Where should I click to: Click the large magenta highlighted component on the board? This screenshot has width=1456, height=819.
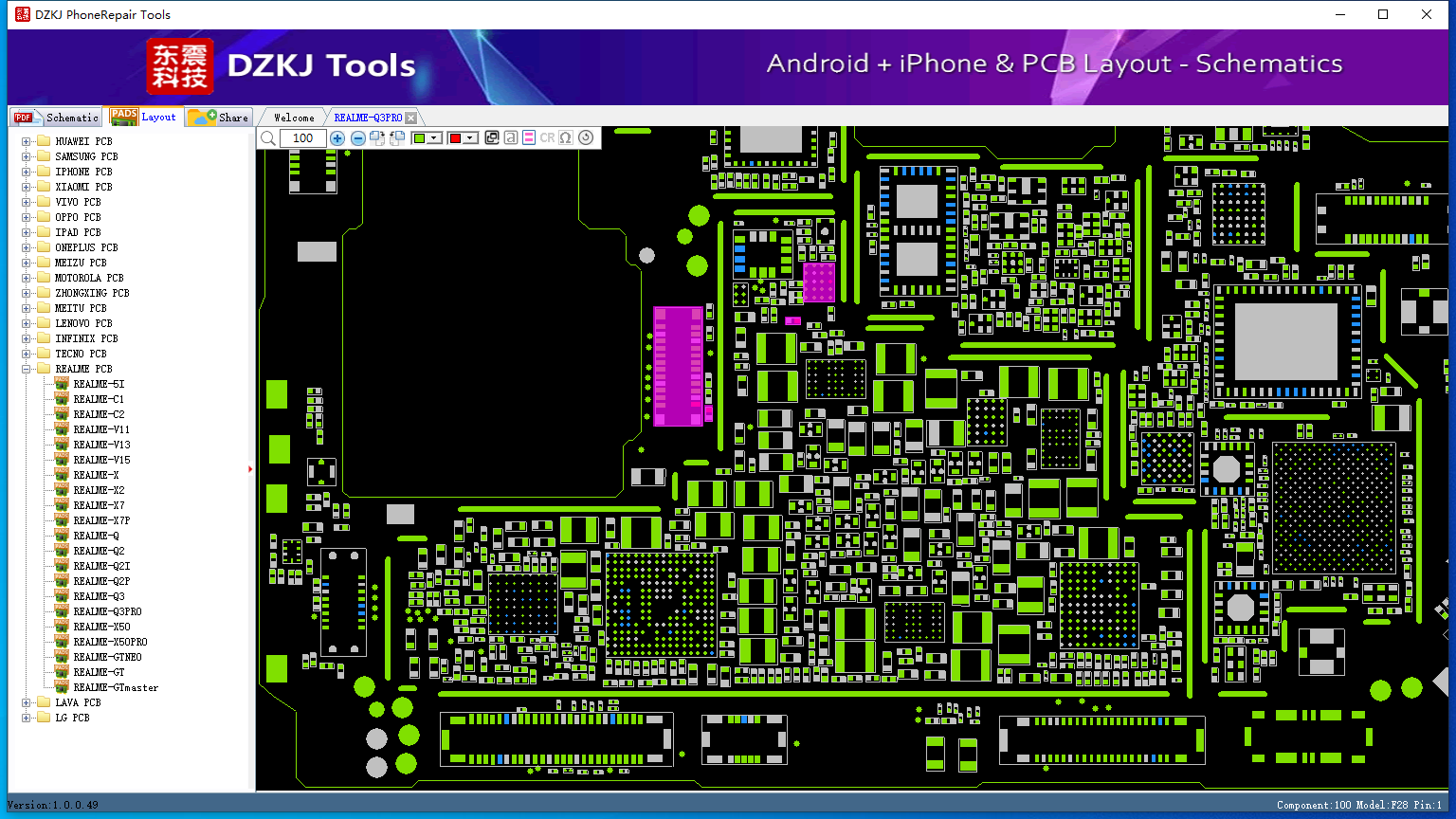click(x=678, y=366)
